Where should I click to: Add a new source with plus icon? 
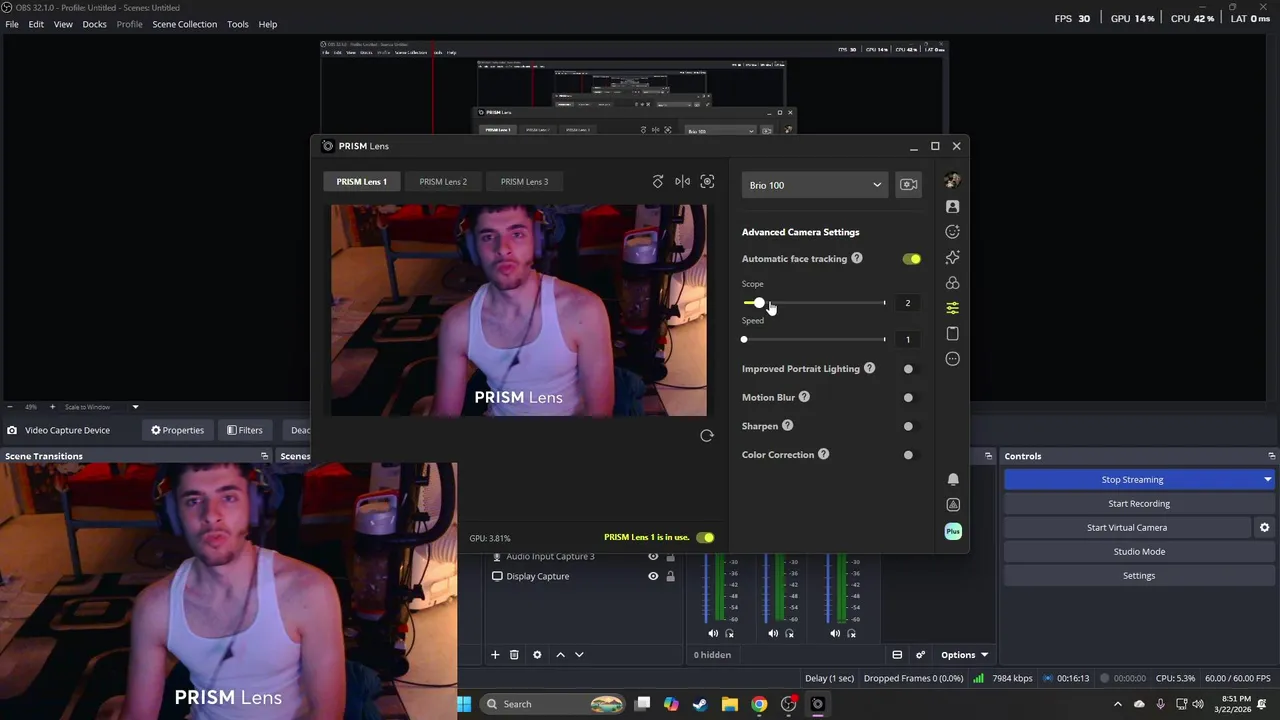coord(495,655)
